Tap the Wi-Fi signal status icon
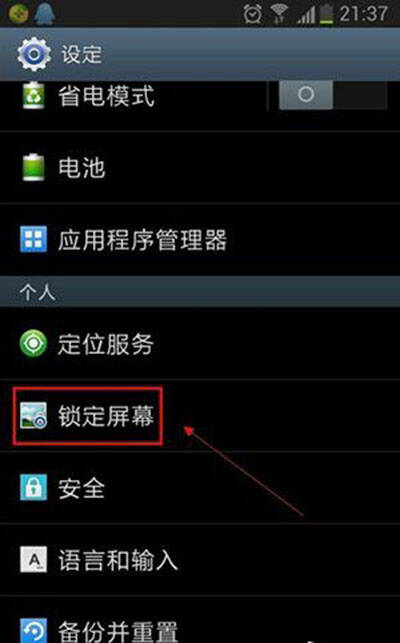400x643 pixels. [279, 14]
